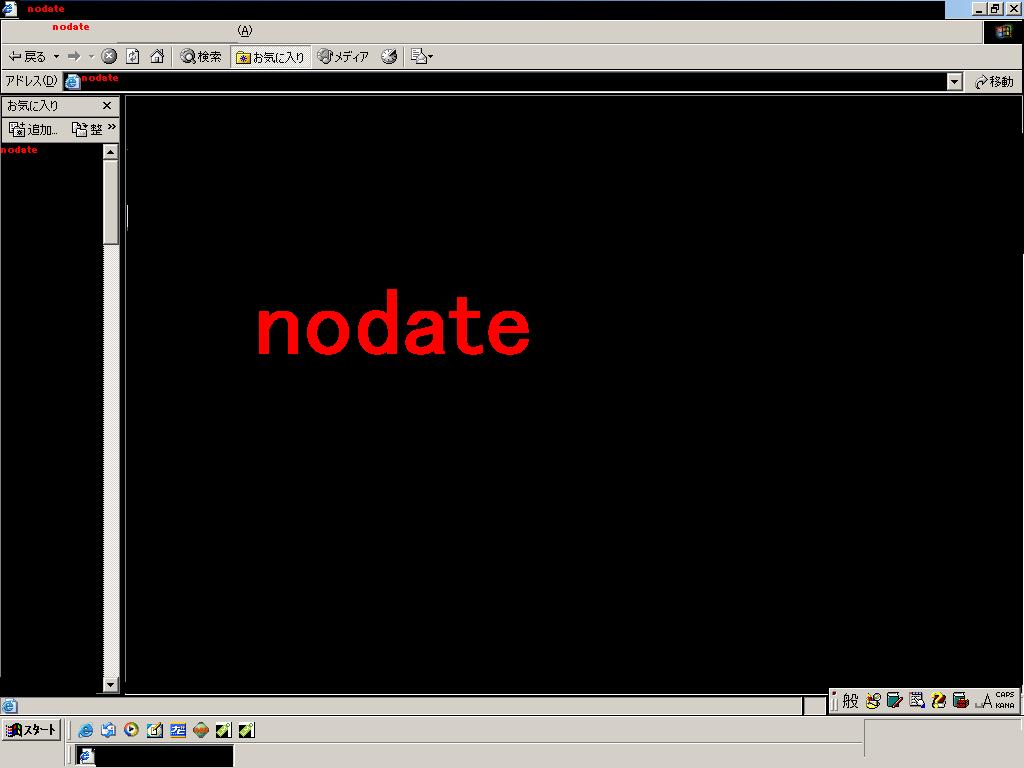Click the IME input style icon
The width and height of the screenshot is (1024, 768).
pyautogui.click(x=873, y=701)
